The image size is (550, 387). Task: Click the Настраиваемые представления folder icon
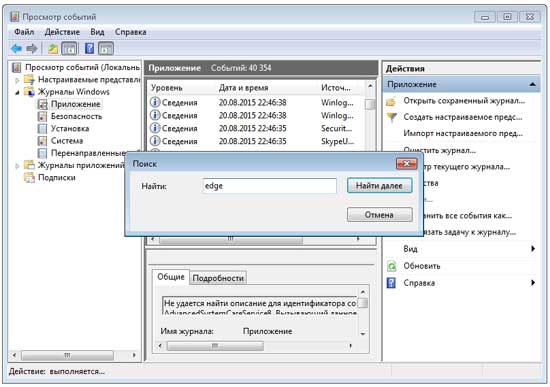(29, 80)
